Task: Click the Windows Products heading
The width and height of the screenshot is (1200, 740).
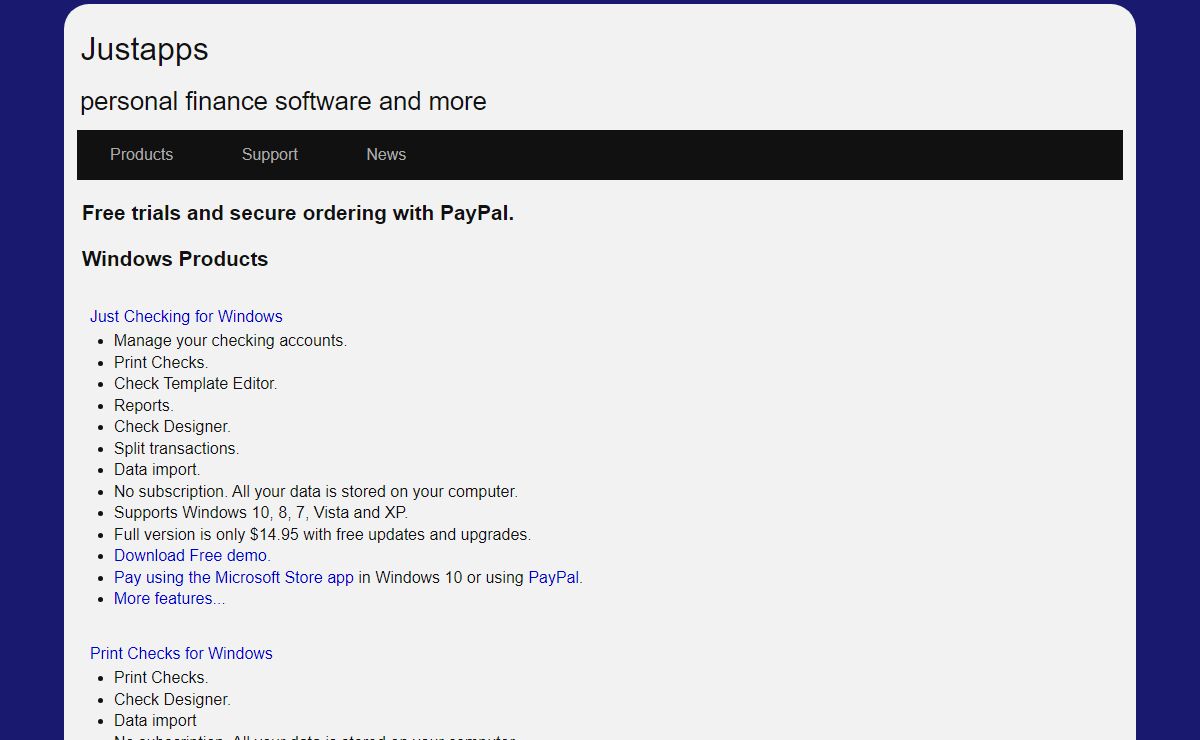Action: click(x=175, y=259)
